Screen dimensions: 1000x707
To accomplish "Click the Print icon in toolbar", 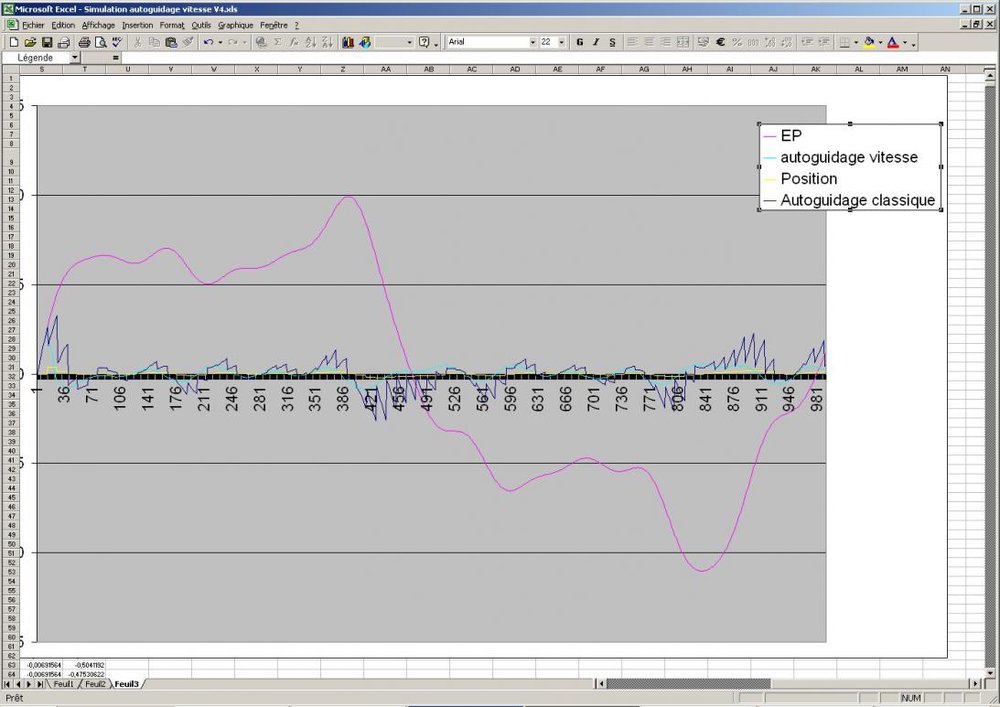I will tap(84, 42).
